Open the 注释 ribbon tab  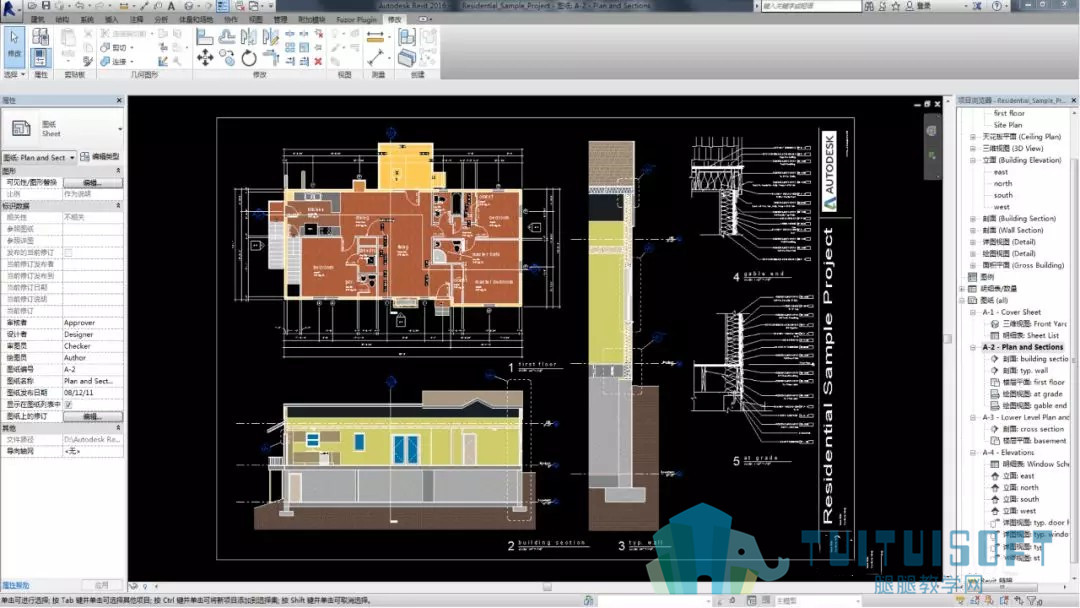tap(136, 19)
